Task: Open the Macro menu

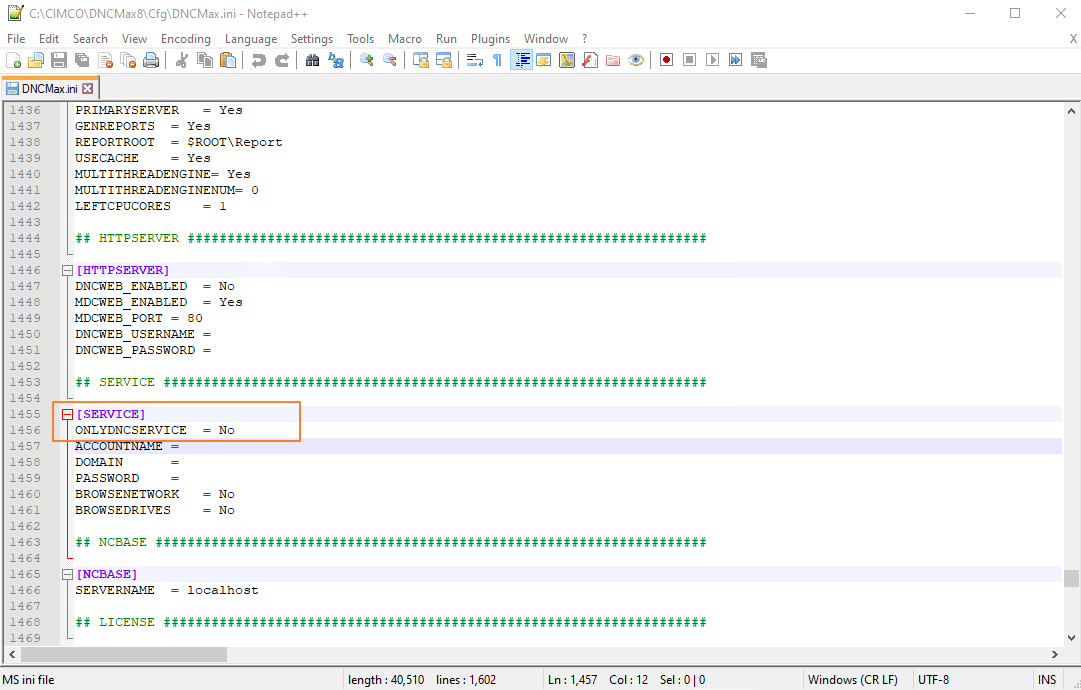Action: click(405, 39)
